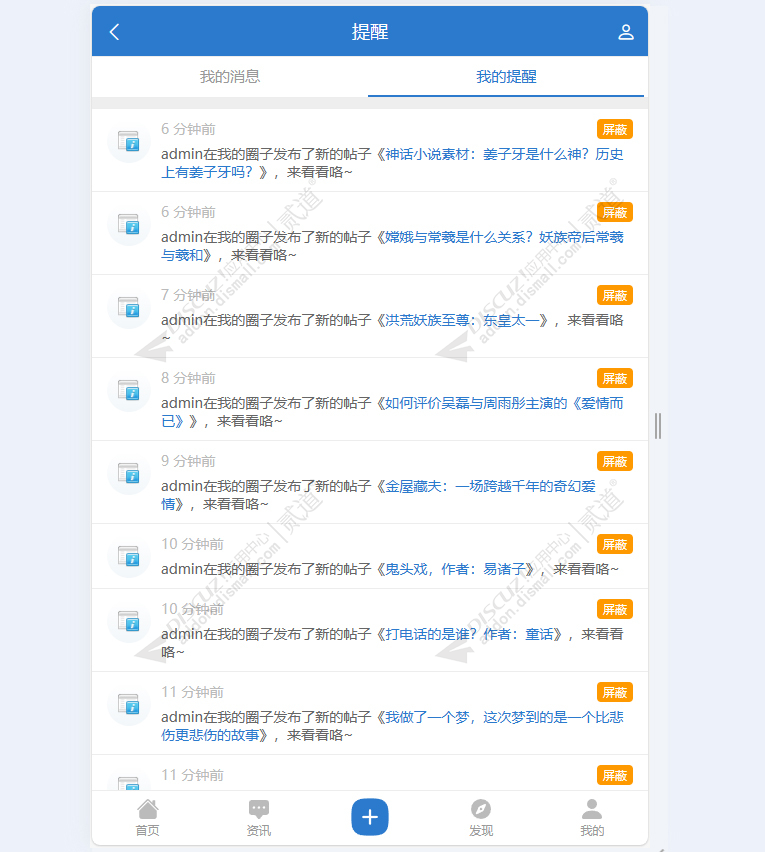Click 屏蔽 for the 爱情而已 notification
This screenshot has height=852, width=765.
pos(614,378)
